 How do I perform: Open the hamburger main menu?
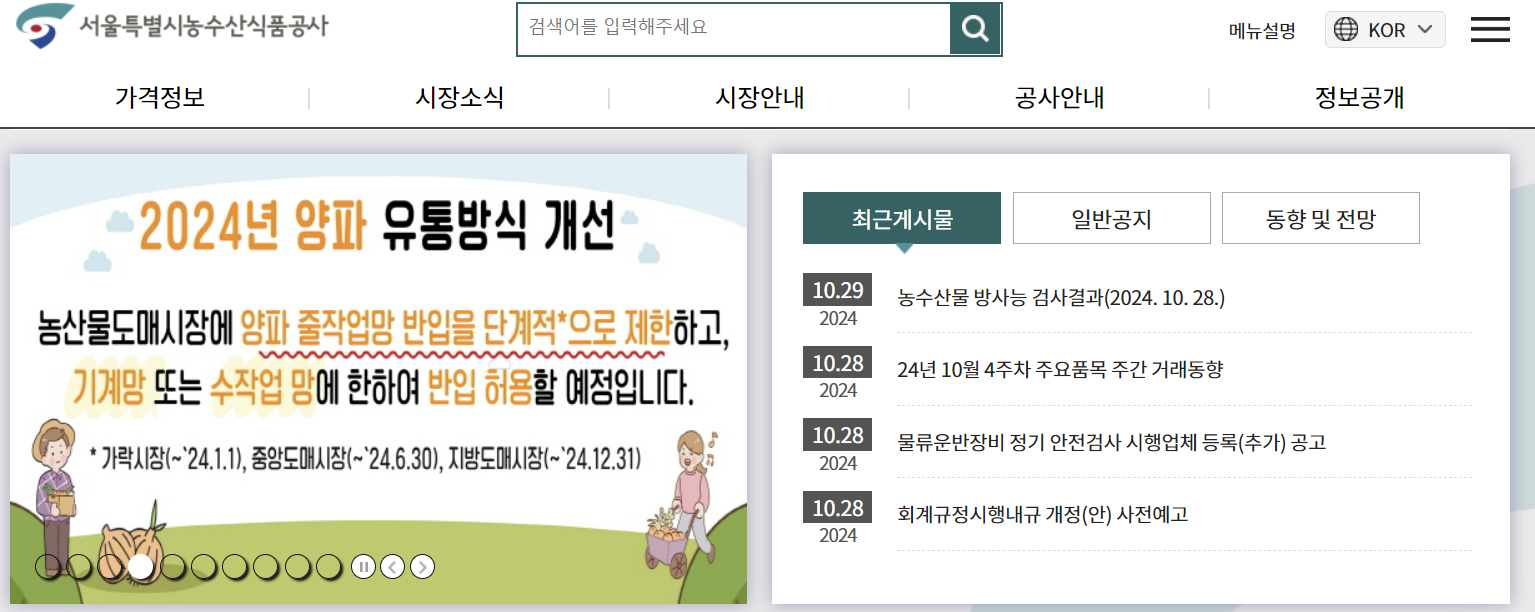coord(1490,29)
